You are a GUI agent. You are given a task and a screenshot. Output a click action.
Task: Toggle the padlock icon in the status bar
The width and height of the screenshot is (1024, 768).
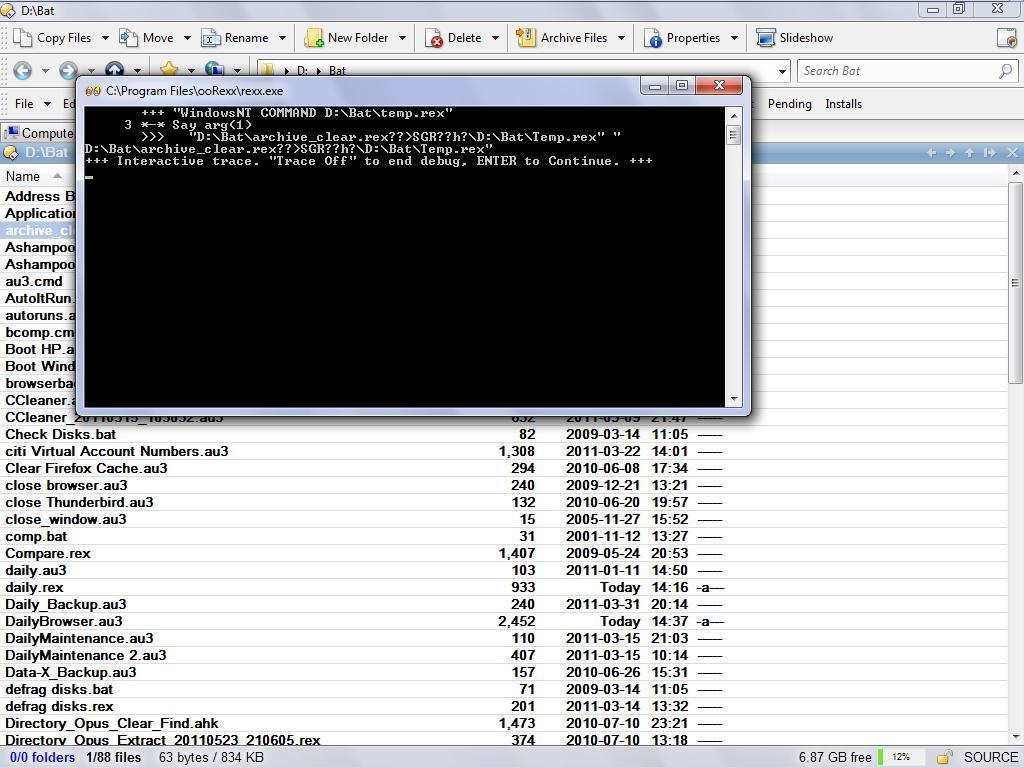pyautogui.click(x=944, y=757)
